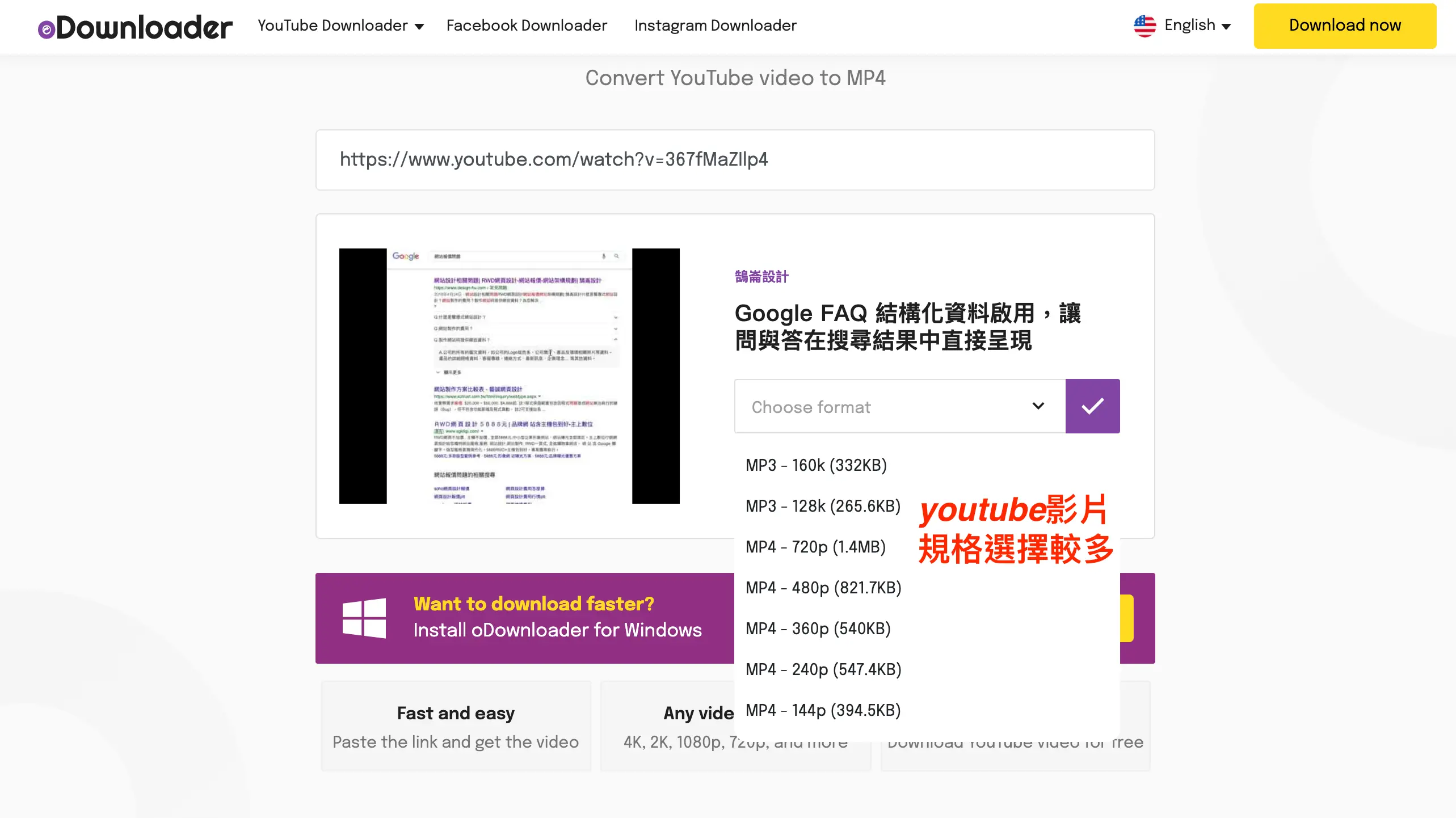Choose MP4 - 720p (1.4MB) option

(816, 547)
